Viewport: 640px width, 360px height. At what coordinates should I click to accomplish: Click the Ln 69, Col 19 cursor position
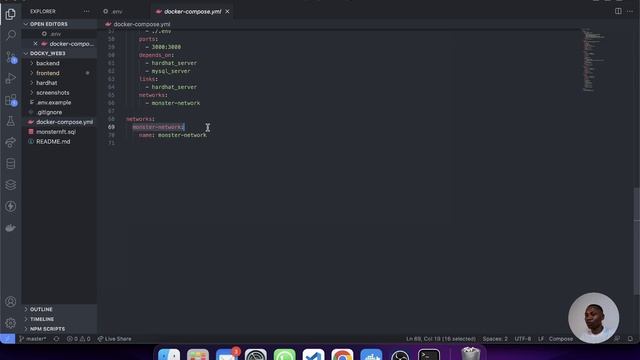[441, 339]
